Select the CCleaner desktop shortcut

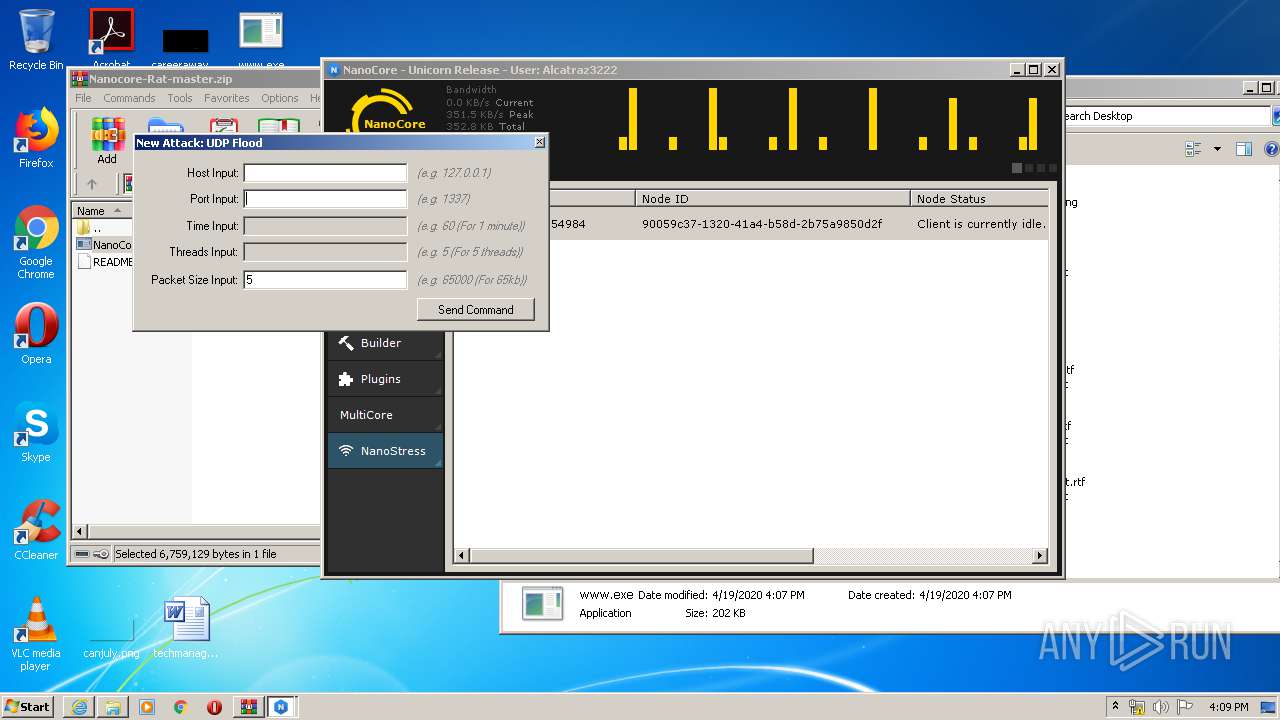(x=36, y=530)
